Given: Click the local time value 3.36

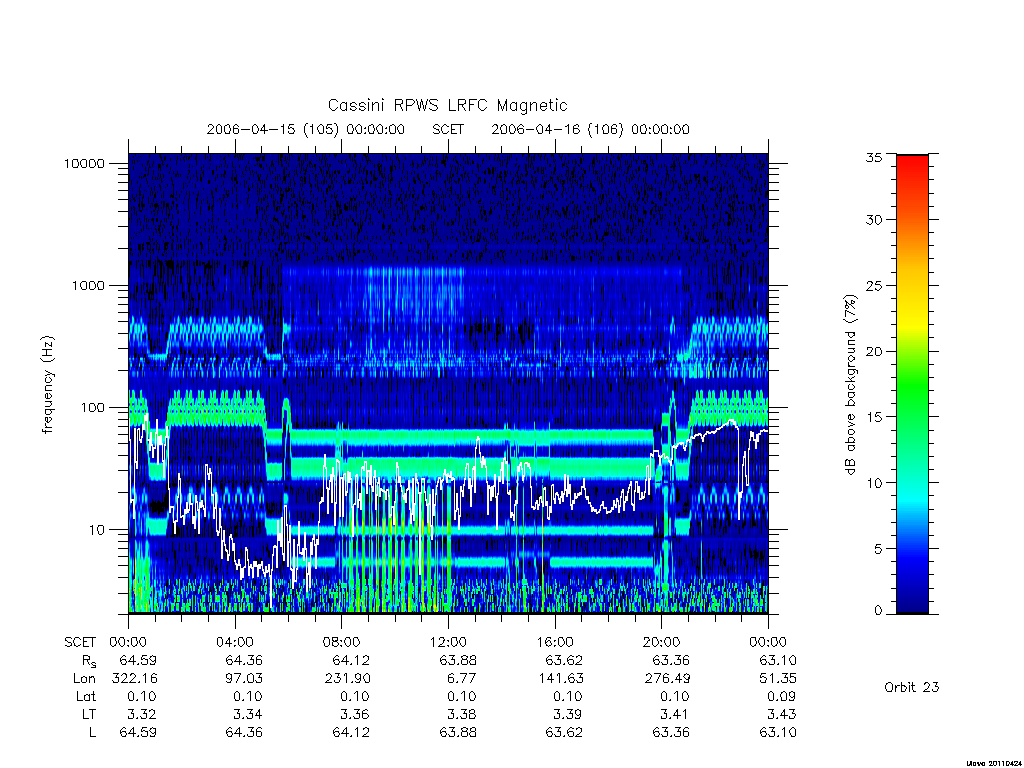Looking at the screenshot, I should tap(355, 714).
